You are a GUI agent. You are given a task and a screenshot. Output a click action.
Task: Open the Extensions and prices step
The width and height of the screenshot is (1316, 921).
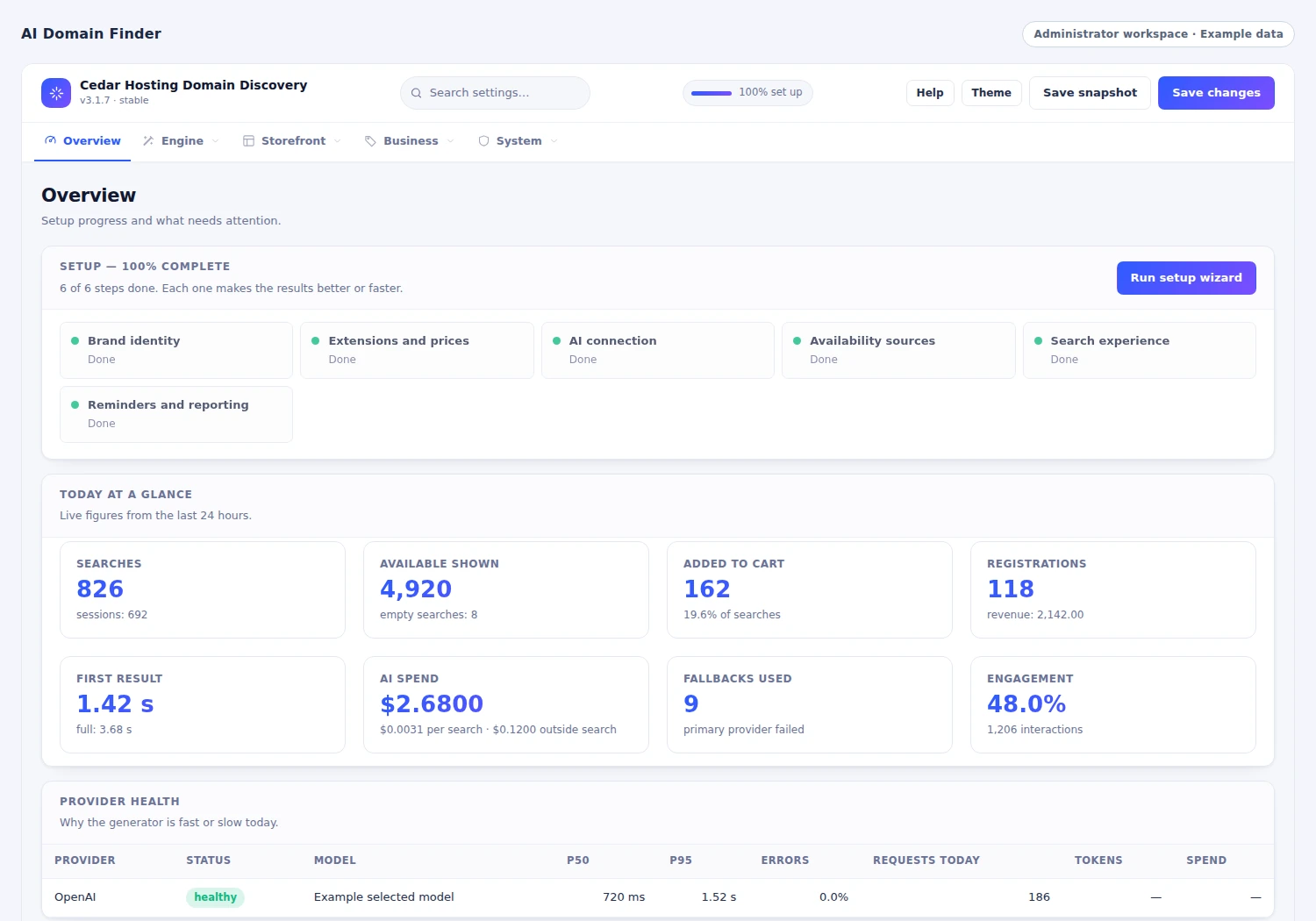point(417,350)
